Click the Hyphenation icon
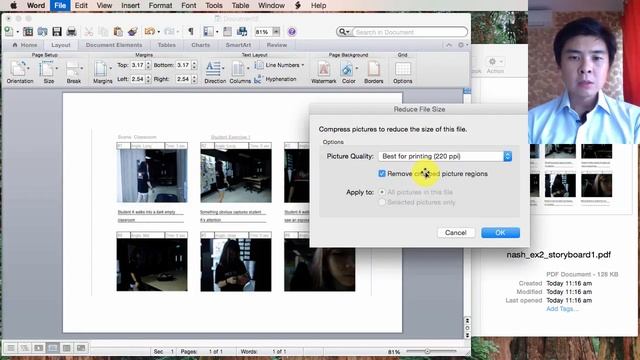The height and width of the screenshot is (360, 640). point(258,79)
